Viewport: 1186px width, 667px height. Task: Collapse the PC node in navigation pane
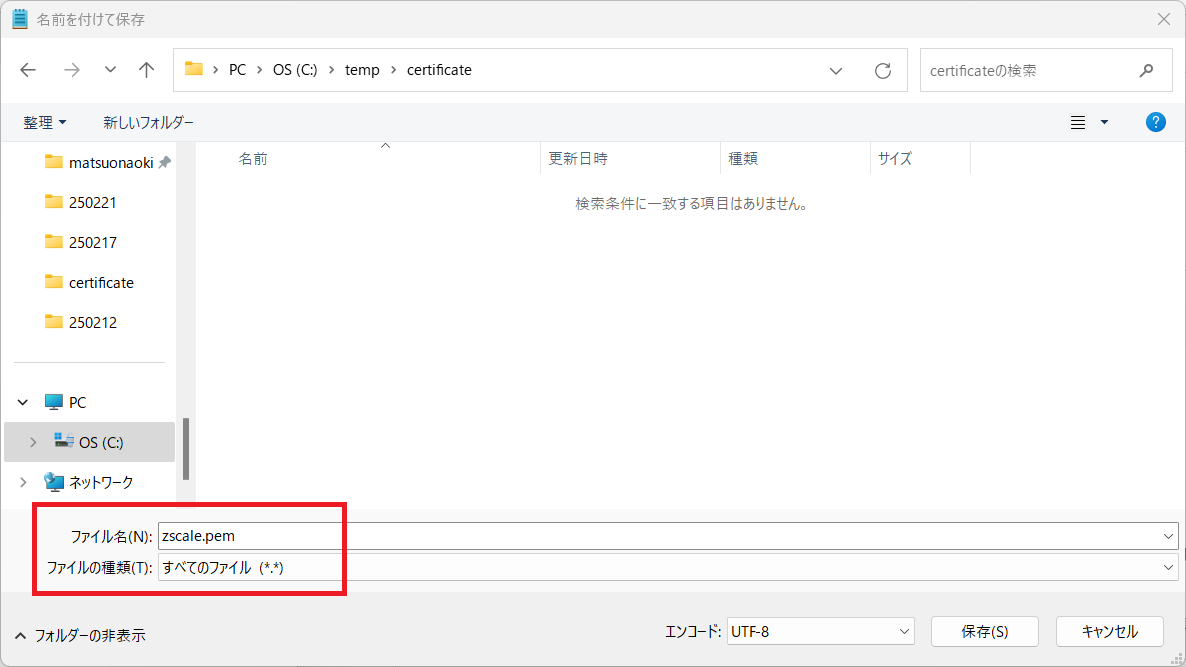click(22, 401)
